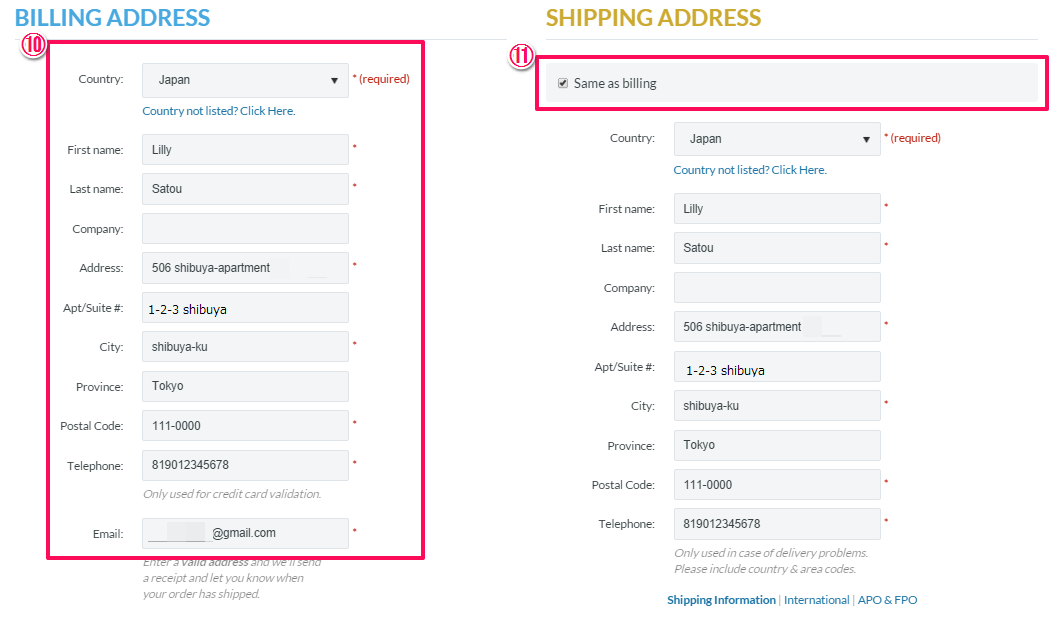The image size is (1064, 617).
Task: Click the billing City field
Action: point(245,347)
